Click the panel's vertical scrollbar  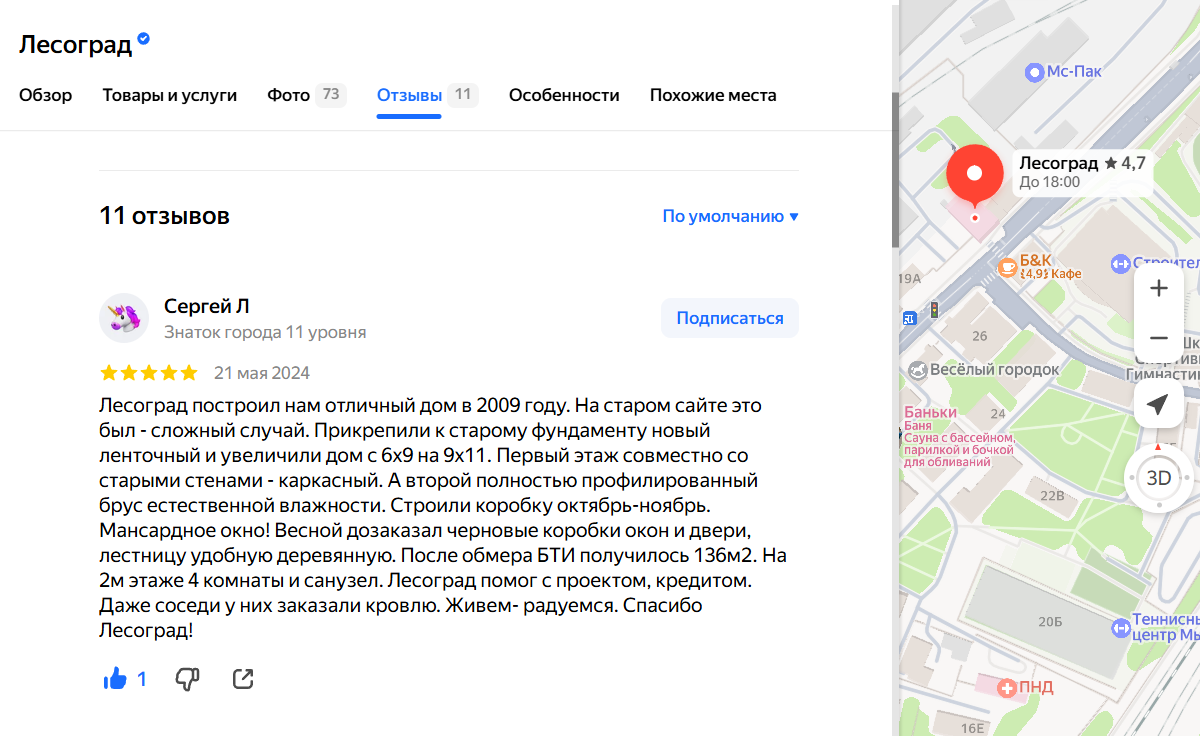[895, 170]
